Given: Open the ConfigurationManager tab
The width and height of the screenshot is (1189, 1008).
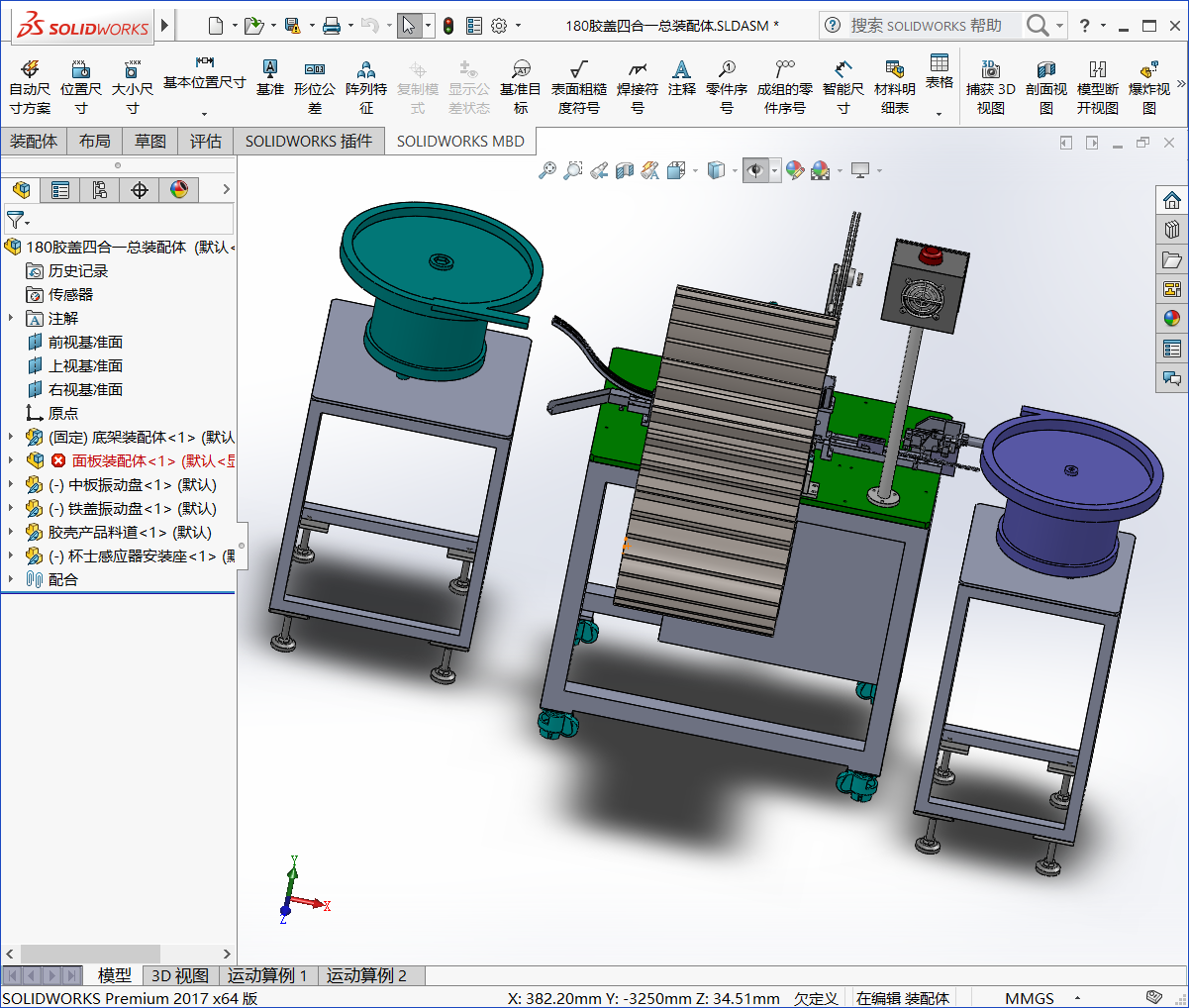Looking at the screenshot, I should pyautogui.click(x=100, y=189).
